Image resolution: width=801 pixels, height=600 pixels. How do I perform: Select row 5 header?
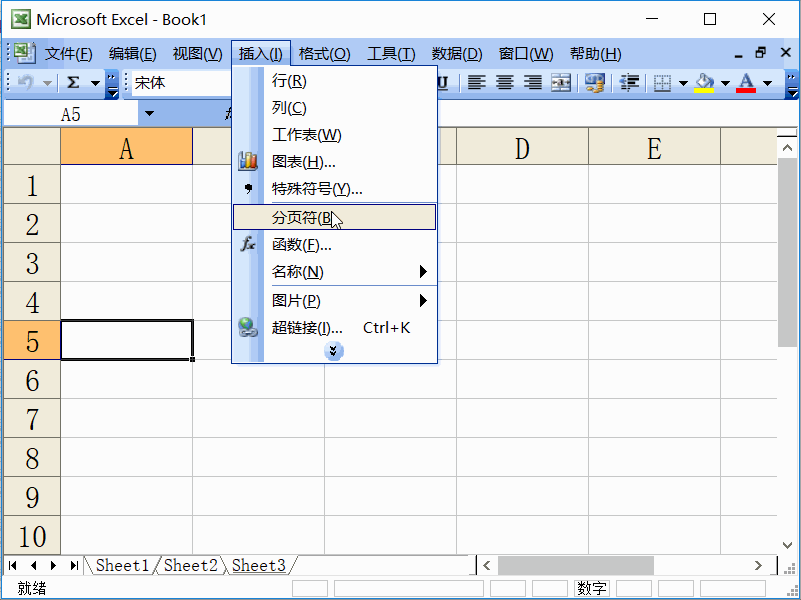tap(32, 341)
